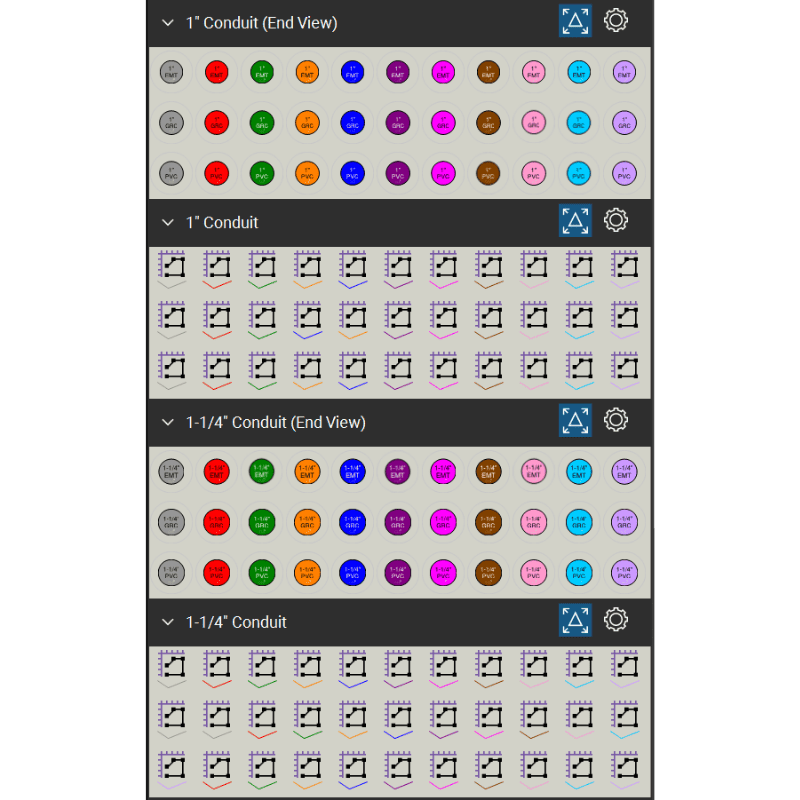The height and width of the screenshot is (800, 800).
Task: Toggle scale icon for 1" Conduit section
Action: pyautogui.click(x=575, y=220)
